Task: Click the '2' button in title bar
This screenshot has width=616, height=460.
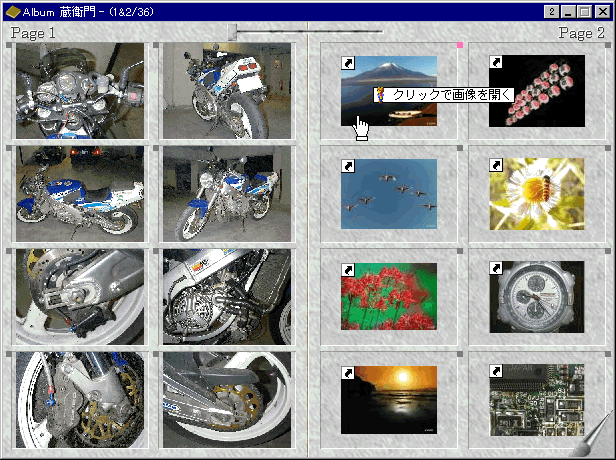Action: point(552,12)
